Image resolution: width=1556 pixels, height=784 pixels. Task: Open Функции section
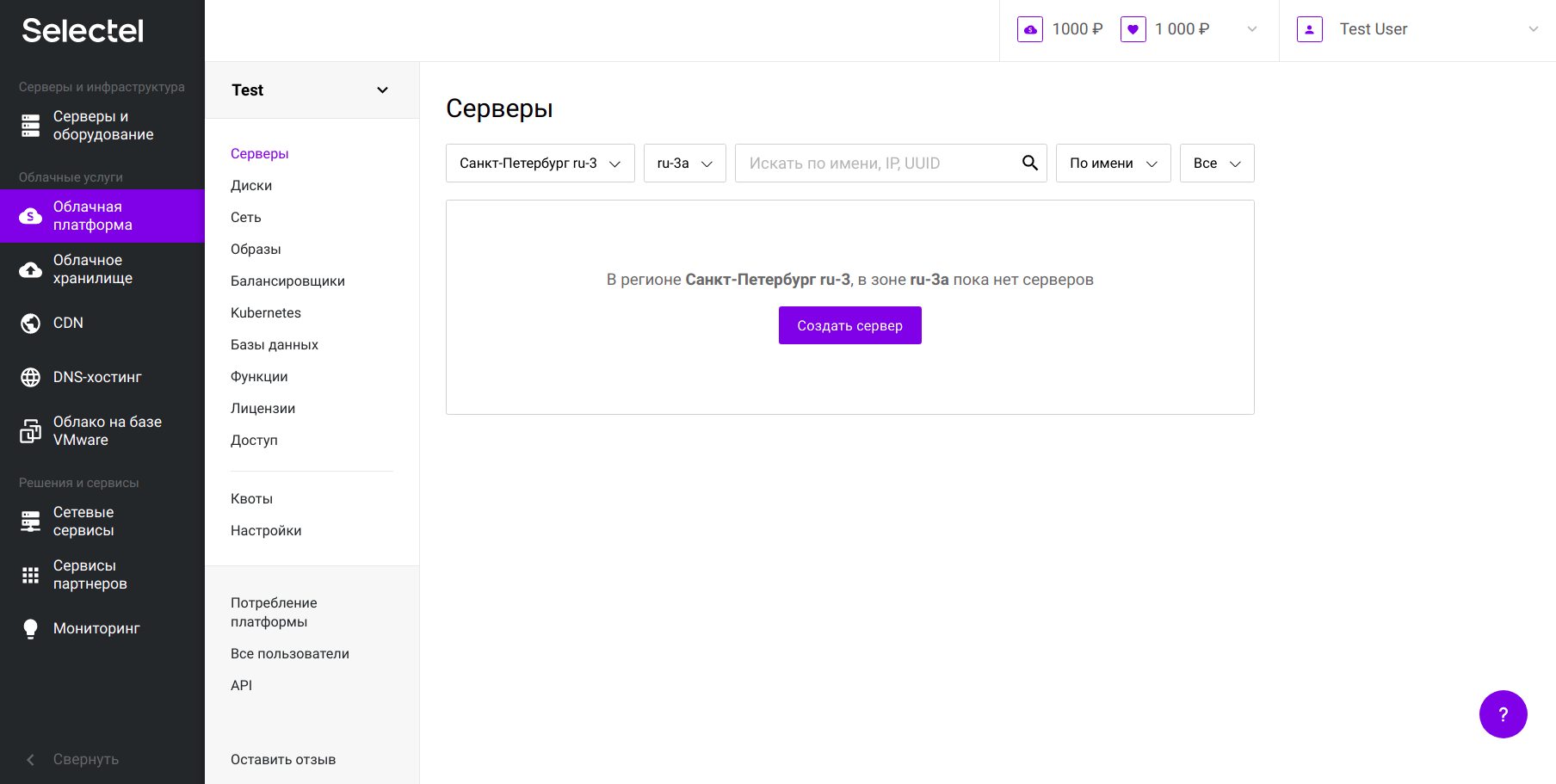click(x=259, y=377)
